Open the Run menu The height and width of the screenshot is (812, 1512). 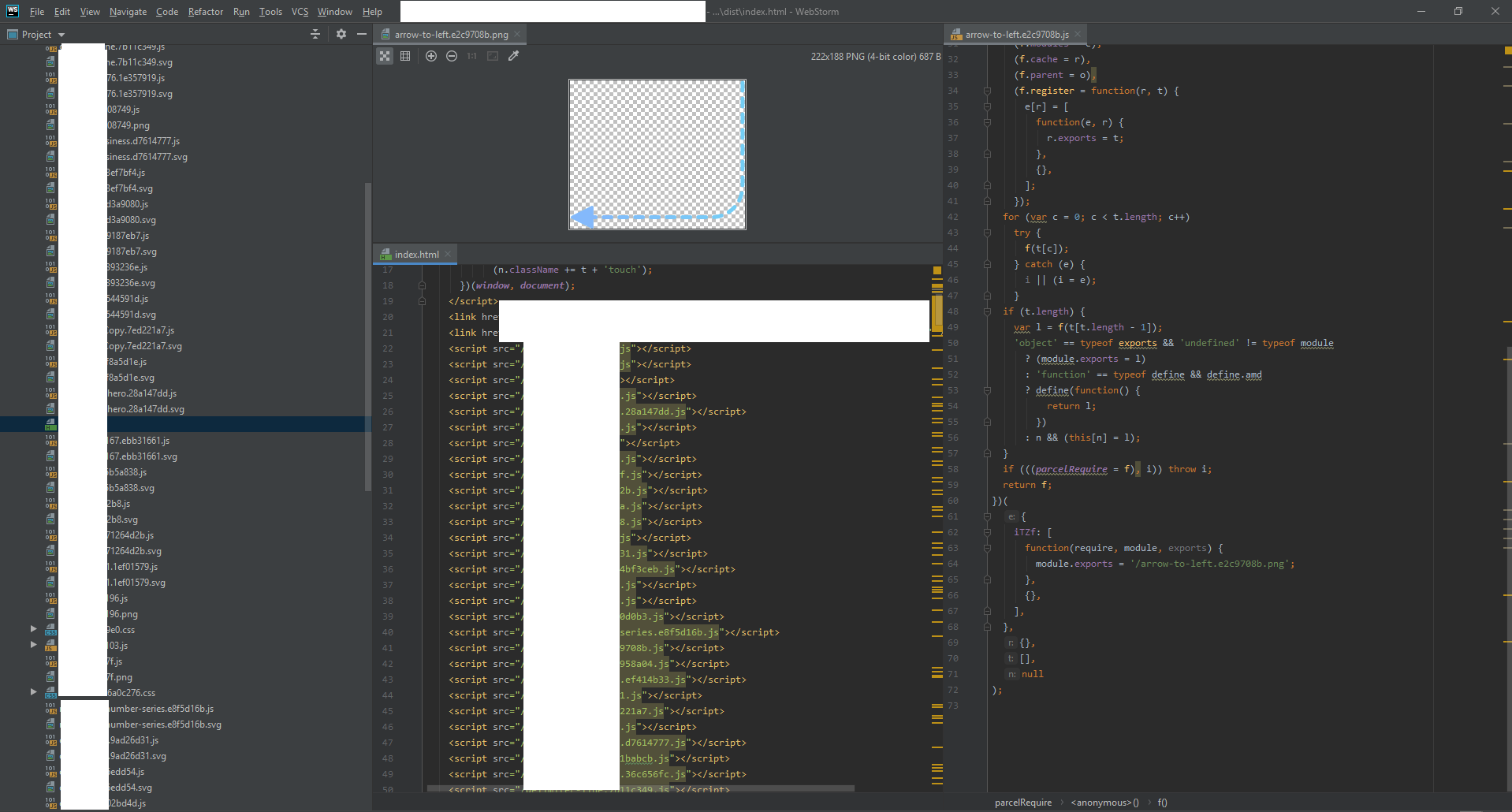[x=241, y=12]
